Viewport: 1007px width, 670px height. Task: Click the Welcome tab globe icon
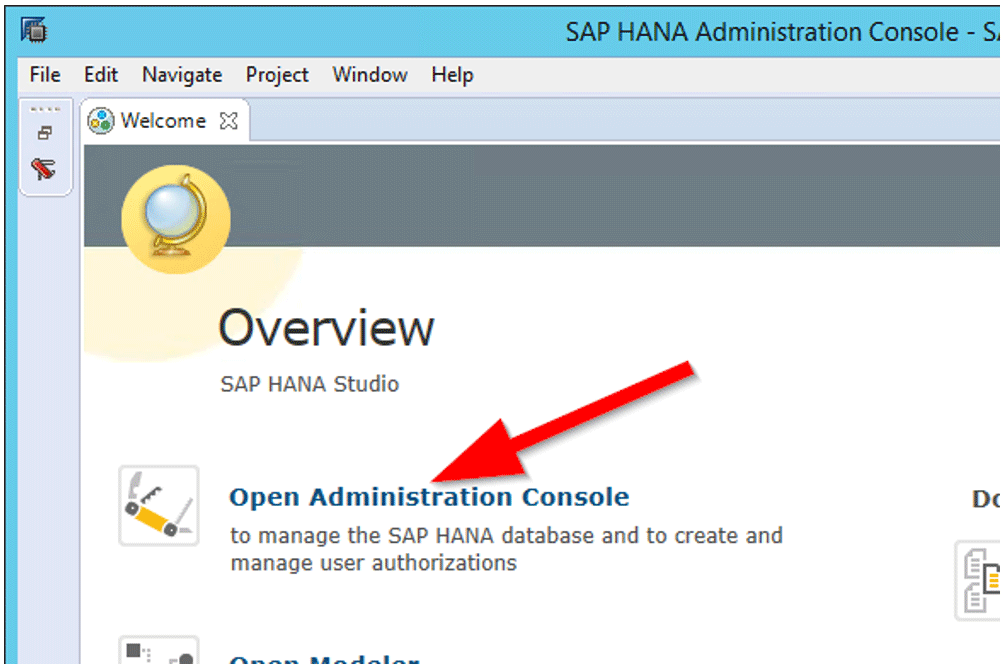pos(101,121)
